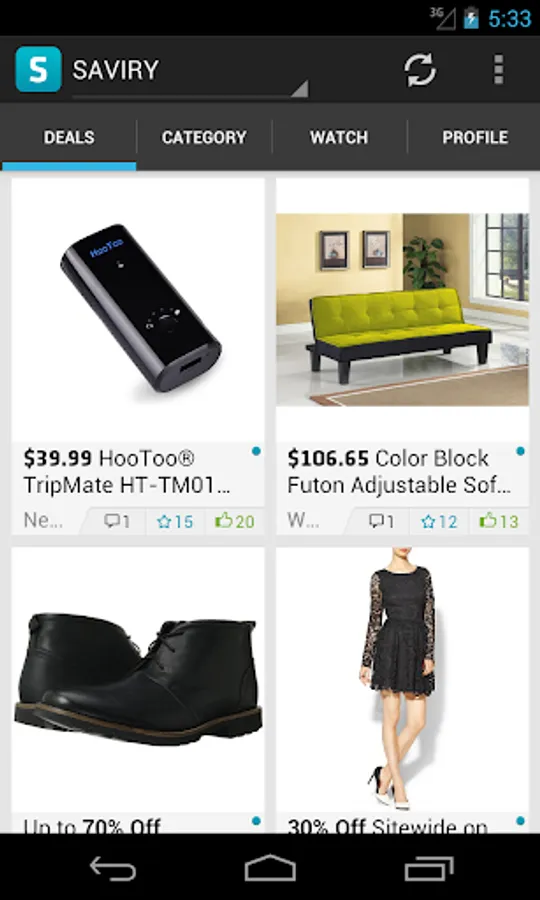This screenshot has height=900, width=540.
Task: Give thumbs up to the Futon deal
Action: click(499, 521)
